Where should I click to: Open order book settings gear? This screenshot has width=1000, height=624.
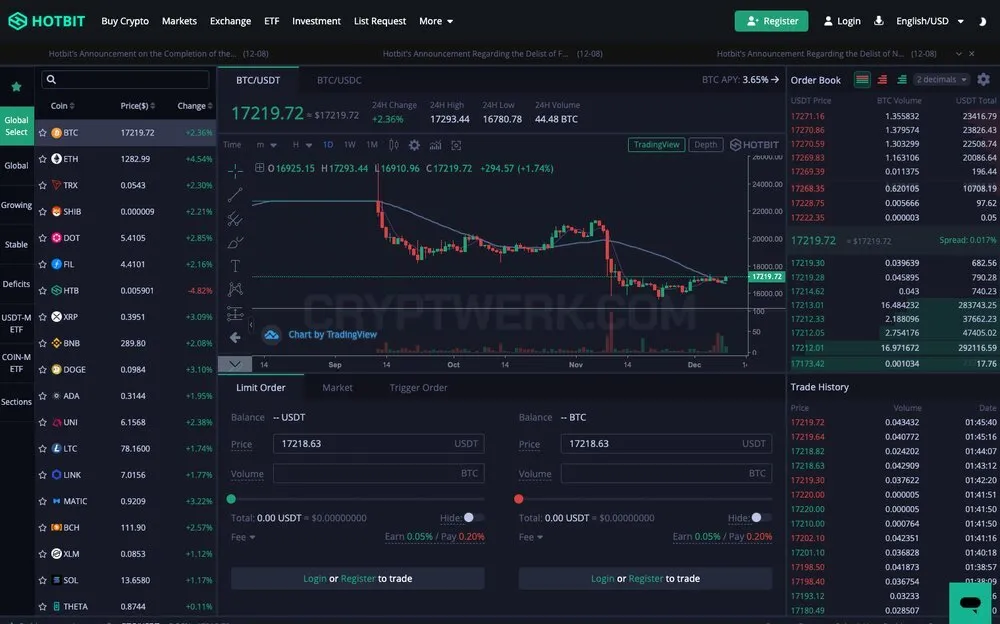click(x=983, y=80)
